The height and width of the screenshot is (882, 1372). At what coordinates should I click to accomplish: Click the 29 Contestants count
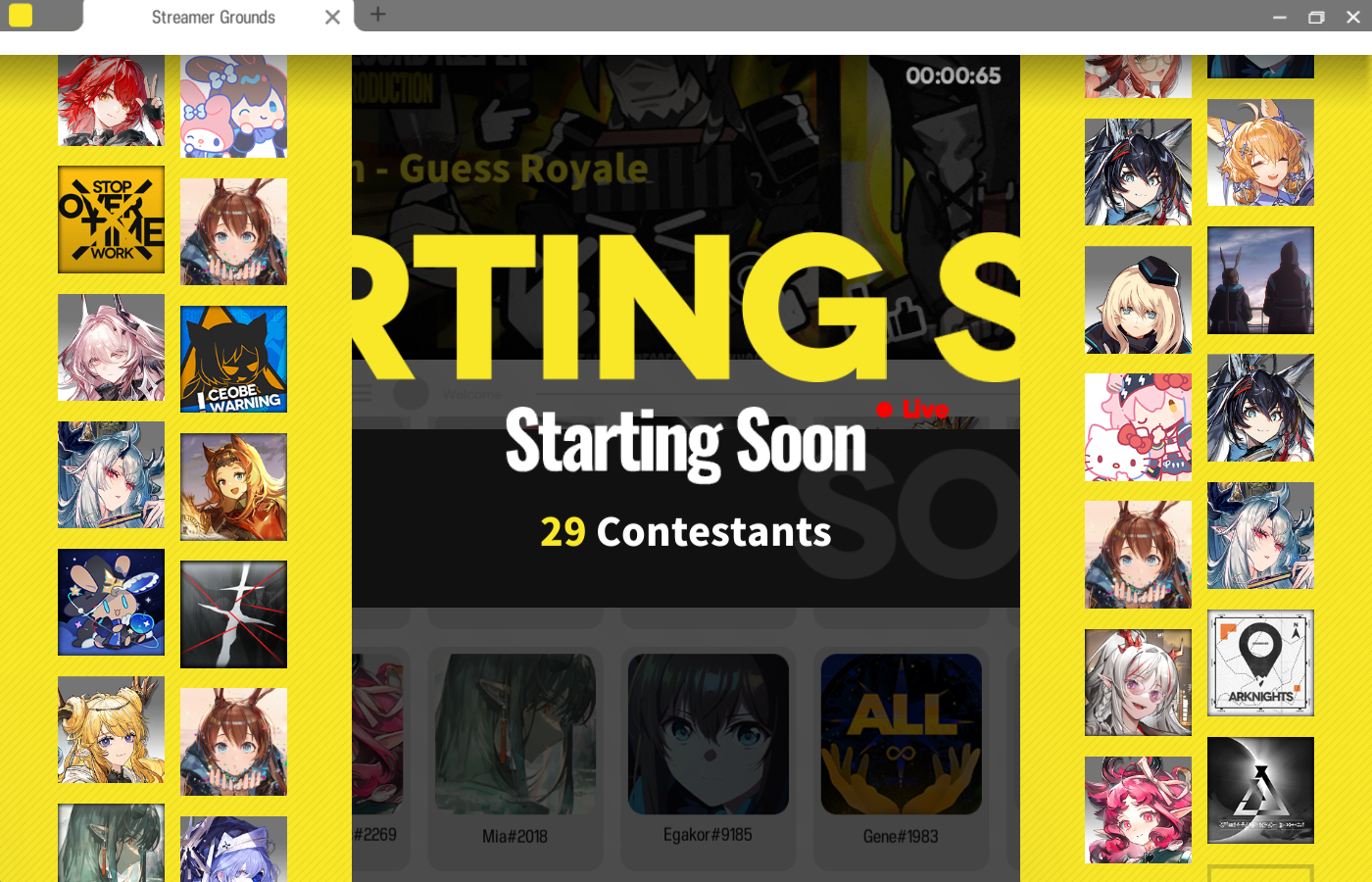pos(686,532)
